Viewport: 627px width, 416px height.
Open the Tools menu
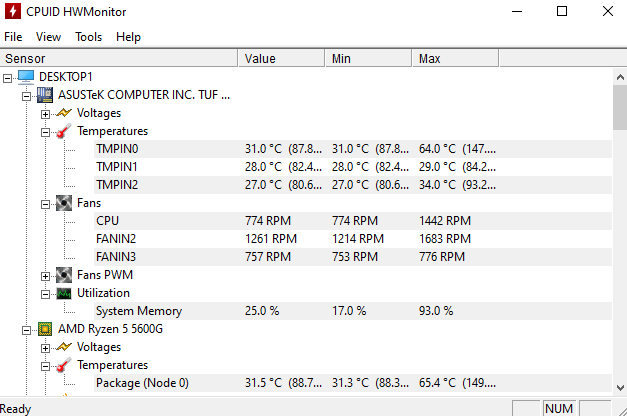[x=88, y=37]
